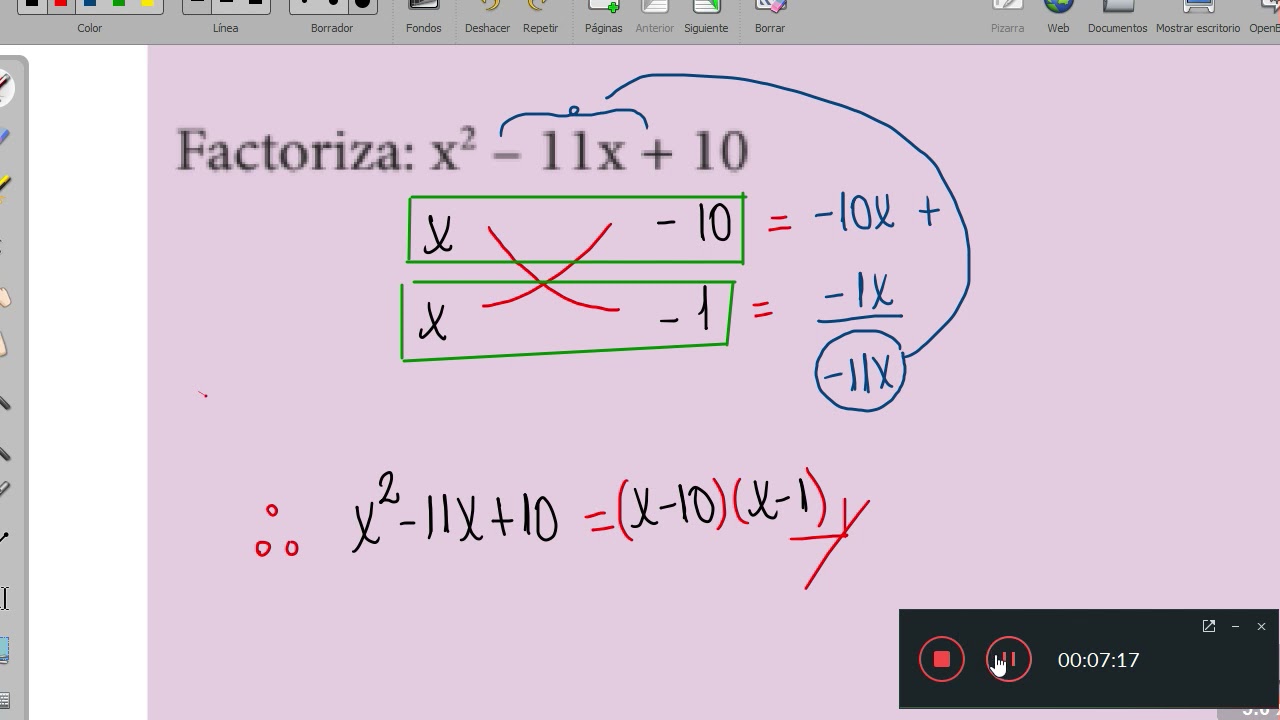Screen dimensions: 1280x720
Task: Open the Web browser mode
Action: [x=1058, y=17]
